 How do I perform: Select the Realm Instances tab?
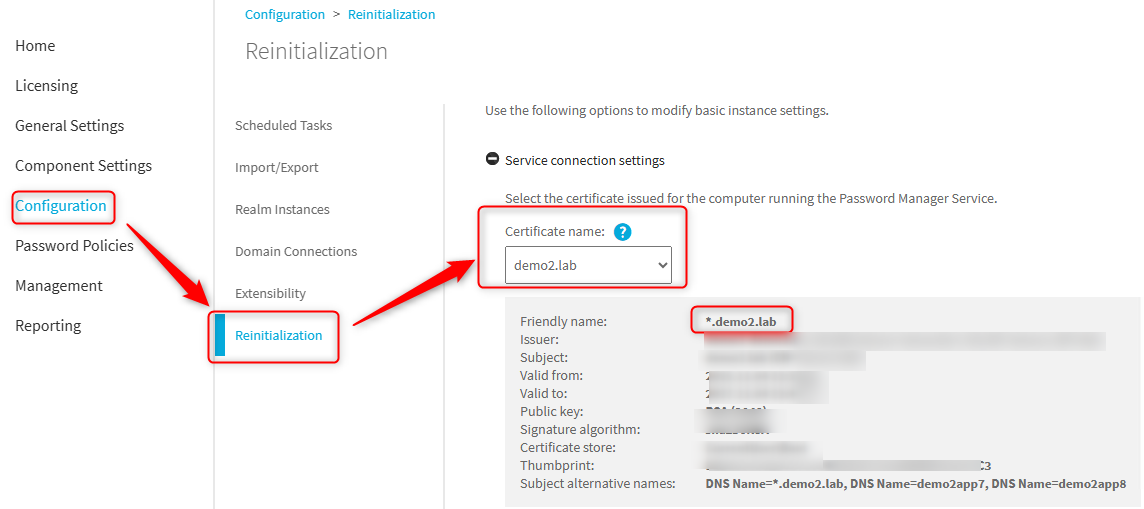click(x=282, y=210)
